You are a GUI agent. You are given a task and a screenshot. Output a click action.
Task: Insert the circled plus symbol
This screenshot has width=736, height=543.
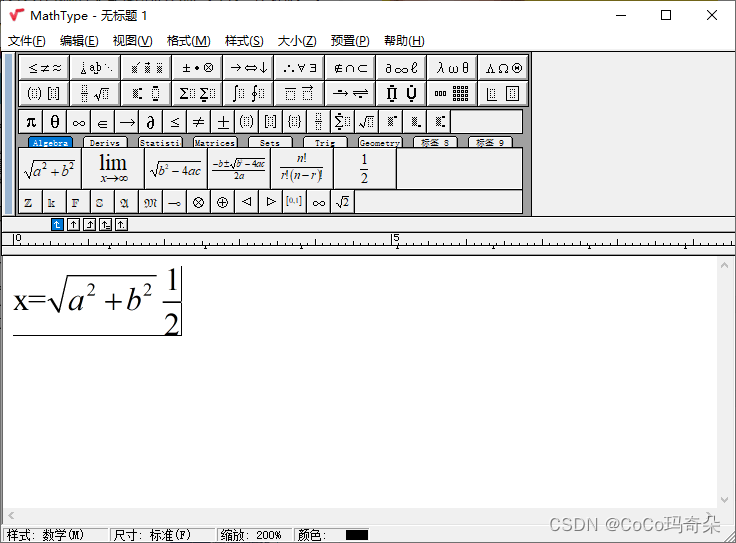pos(222,202)
